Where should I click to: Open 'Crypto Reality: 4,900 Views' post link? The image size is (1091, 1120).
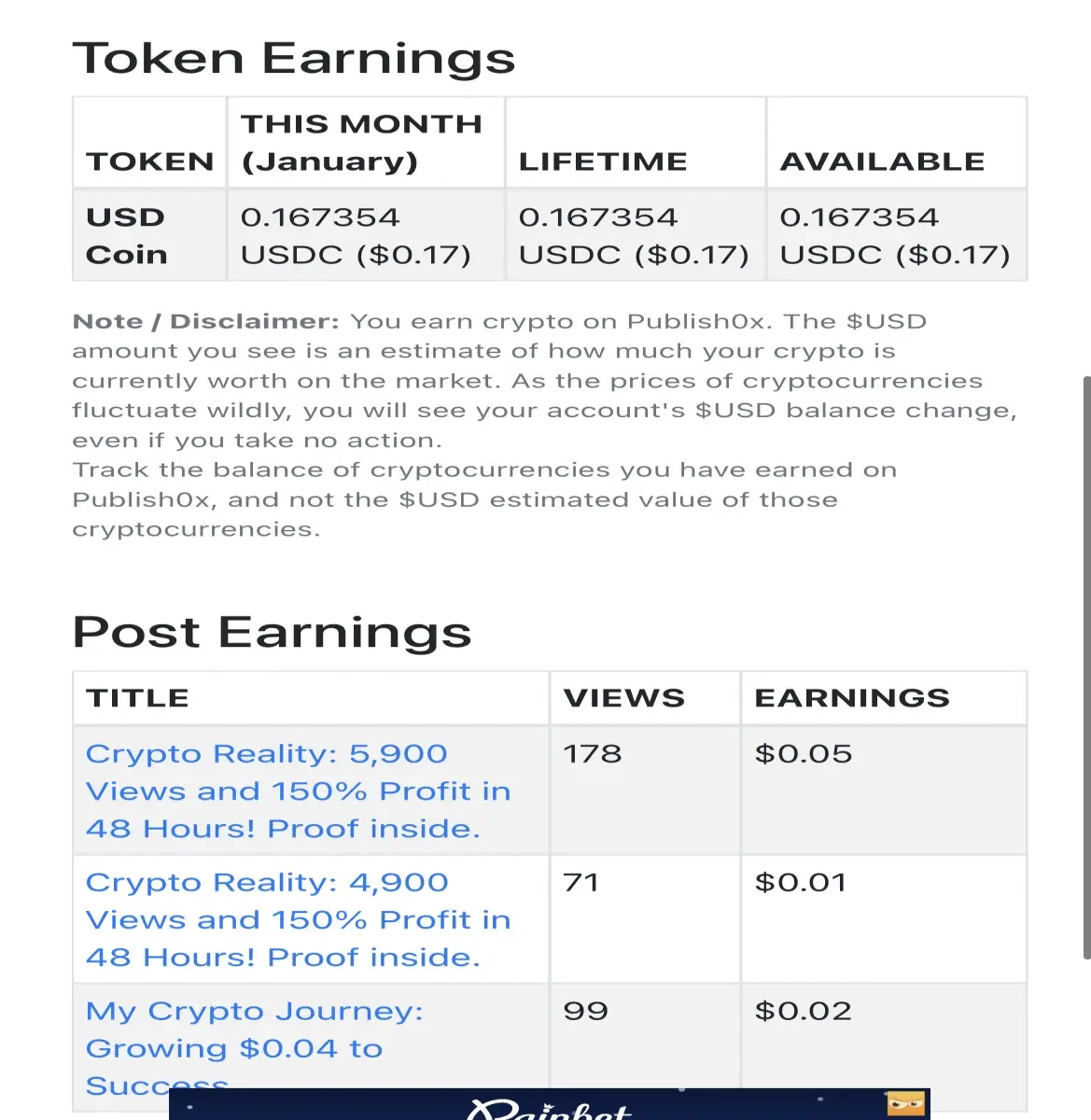(299, 919)
